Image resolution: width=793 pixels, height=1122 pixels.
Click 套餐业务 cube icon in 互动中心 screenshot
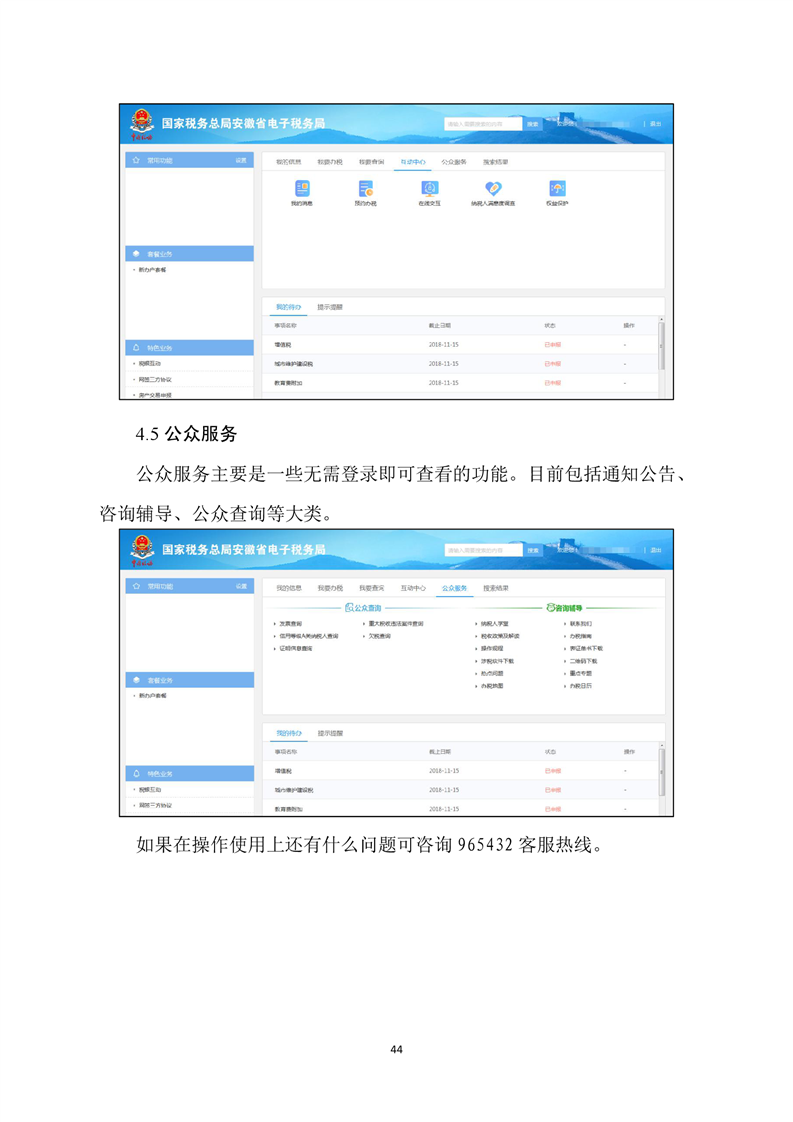(136, 254)
